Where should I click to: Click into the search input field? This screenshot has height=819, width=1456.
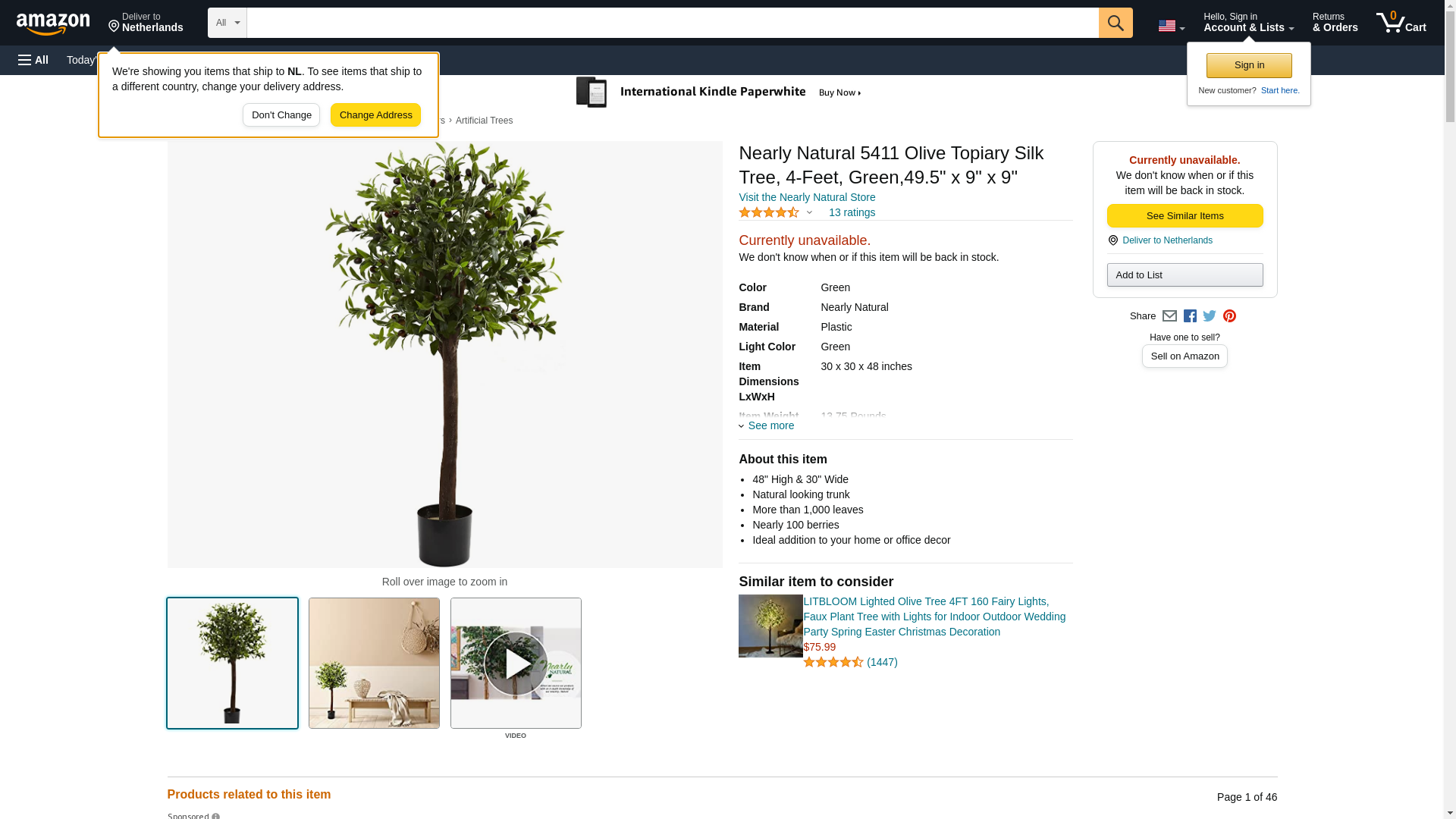click(672, 23)
